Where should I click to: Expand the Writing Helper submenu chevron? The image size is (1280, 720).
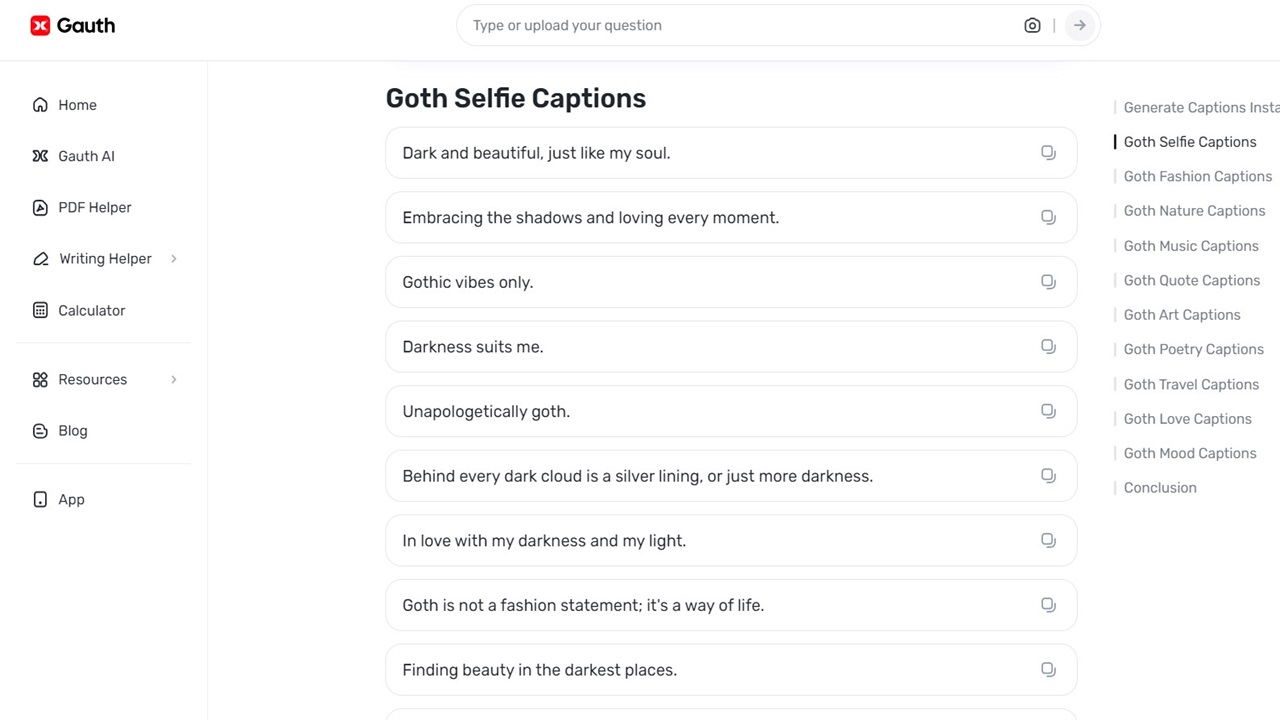pos(174,259)
